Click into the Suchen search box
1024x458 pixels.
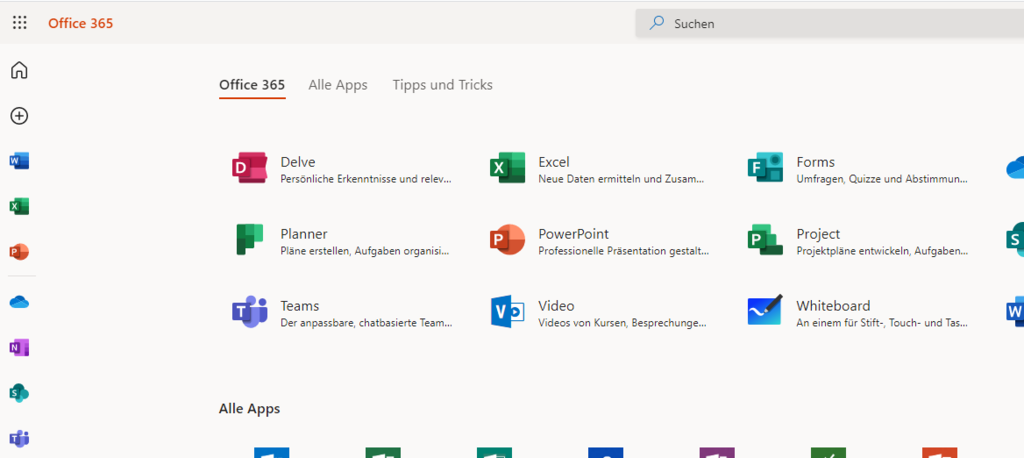click(829, 24)
